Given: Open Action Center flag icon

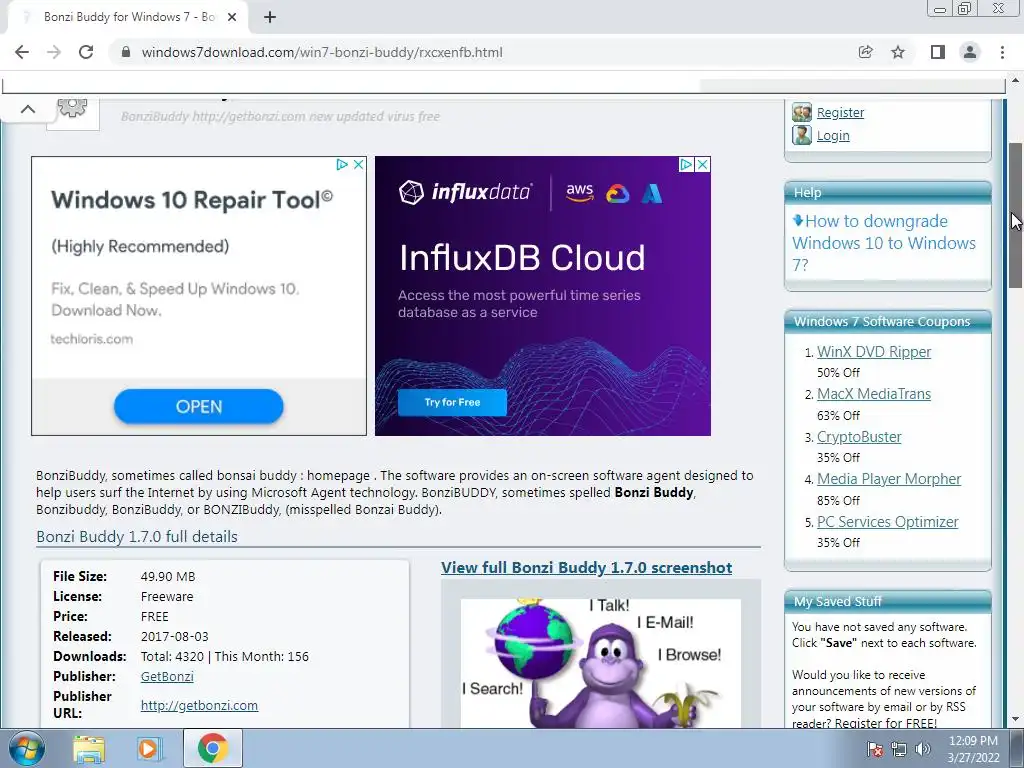Looking at the screenshot, I should [x=874, y=749].
